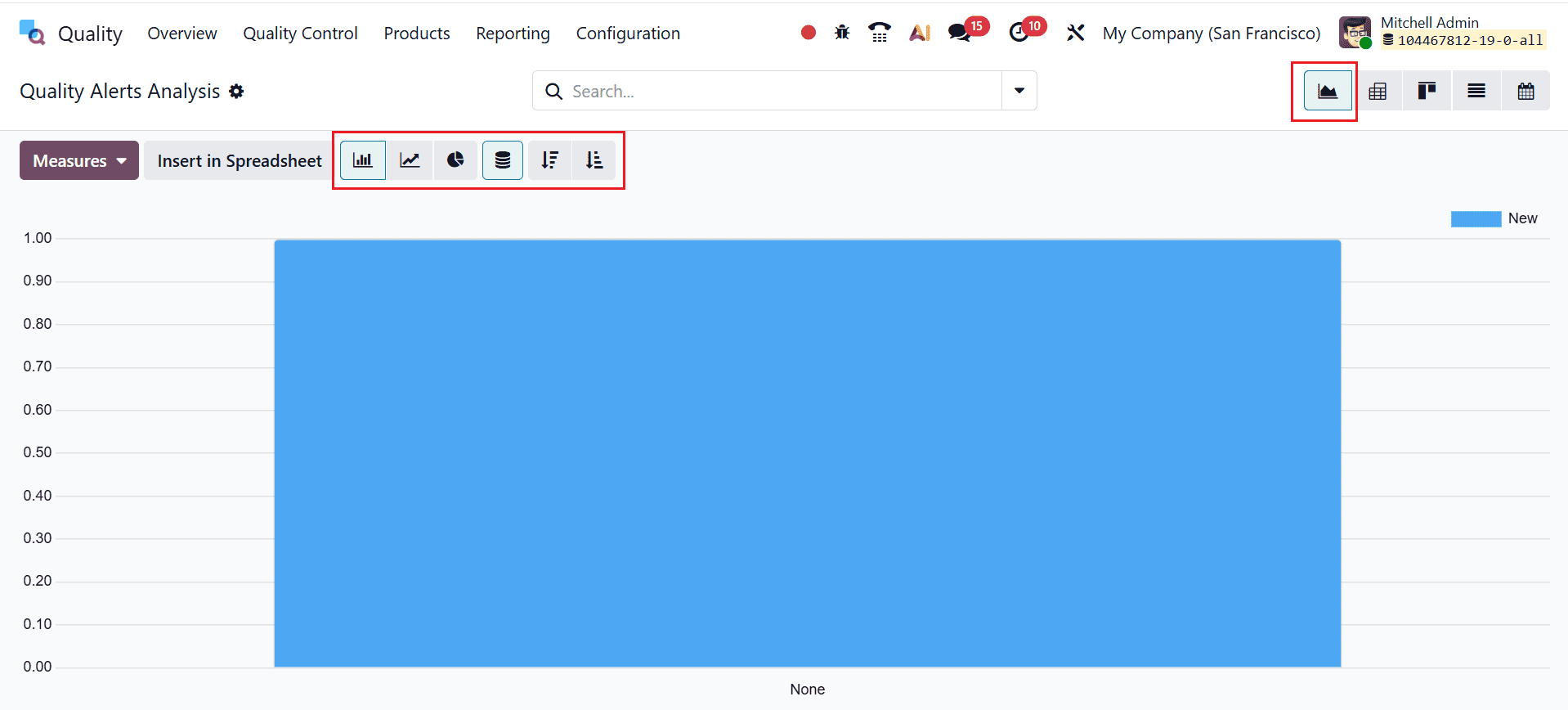Open the Reporting menu
1568x710 pixels.
pyautogui.click(x=513, y=34)
